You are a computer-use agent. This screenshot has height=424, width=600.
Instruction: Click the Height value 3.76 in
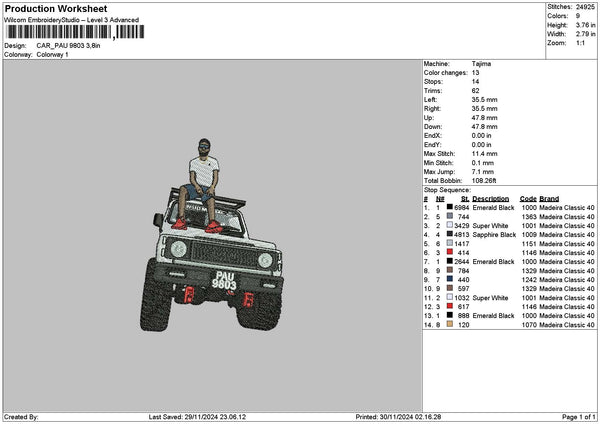click(585, 25)
